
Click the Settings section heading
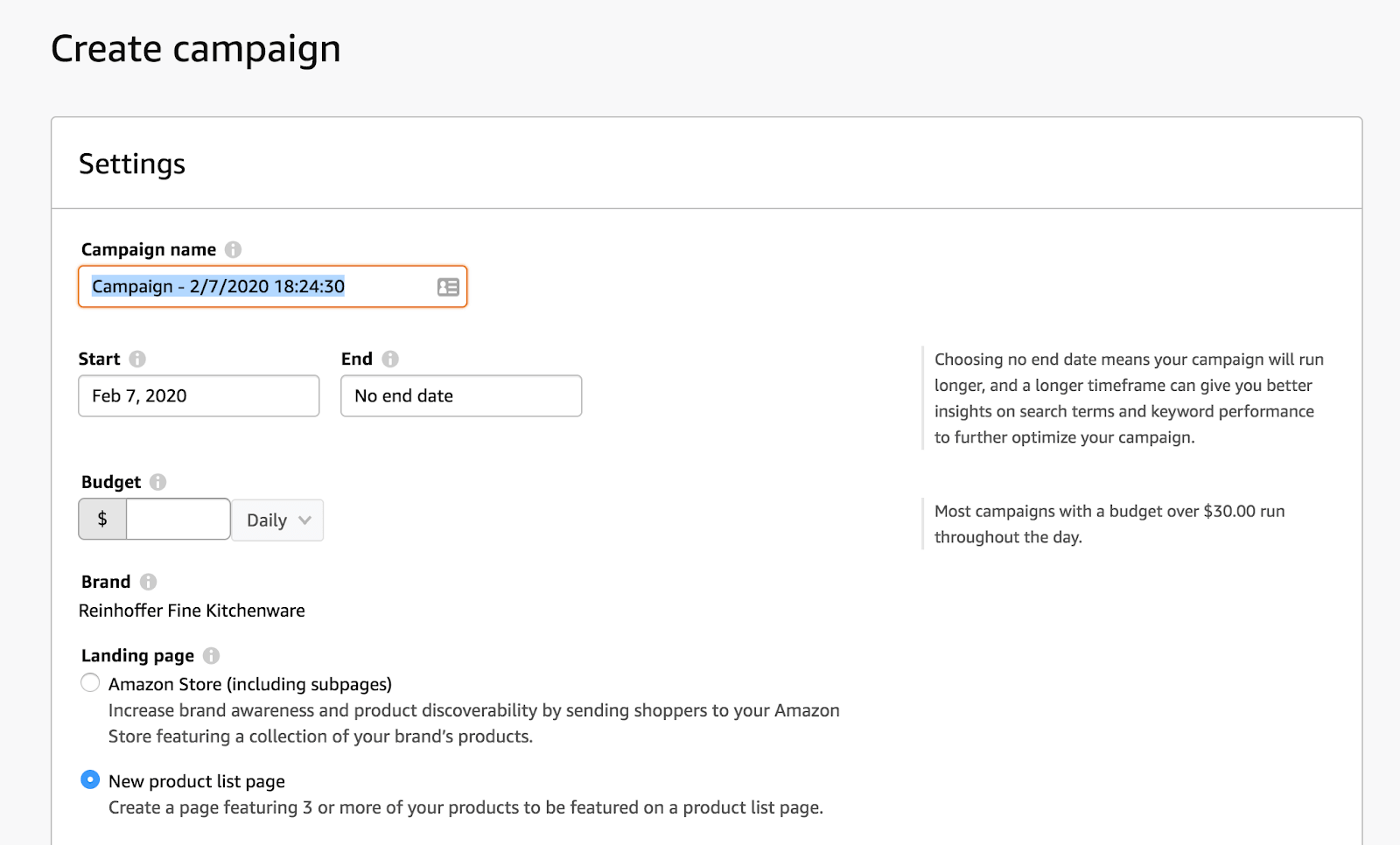pos(132,164)
